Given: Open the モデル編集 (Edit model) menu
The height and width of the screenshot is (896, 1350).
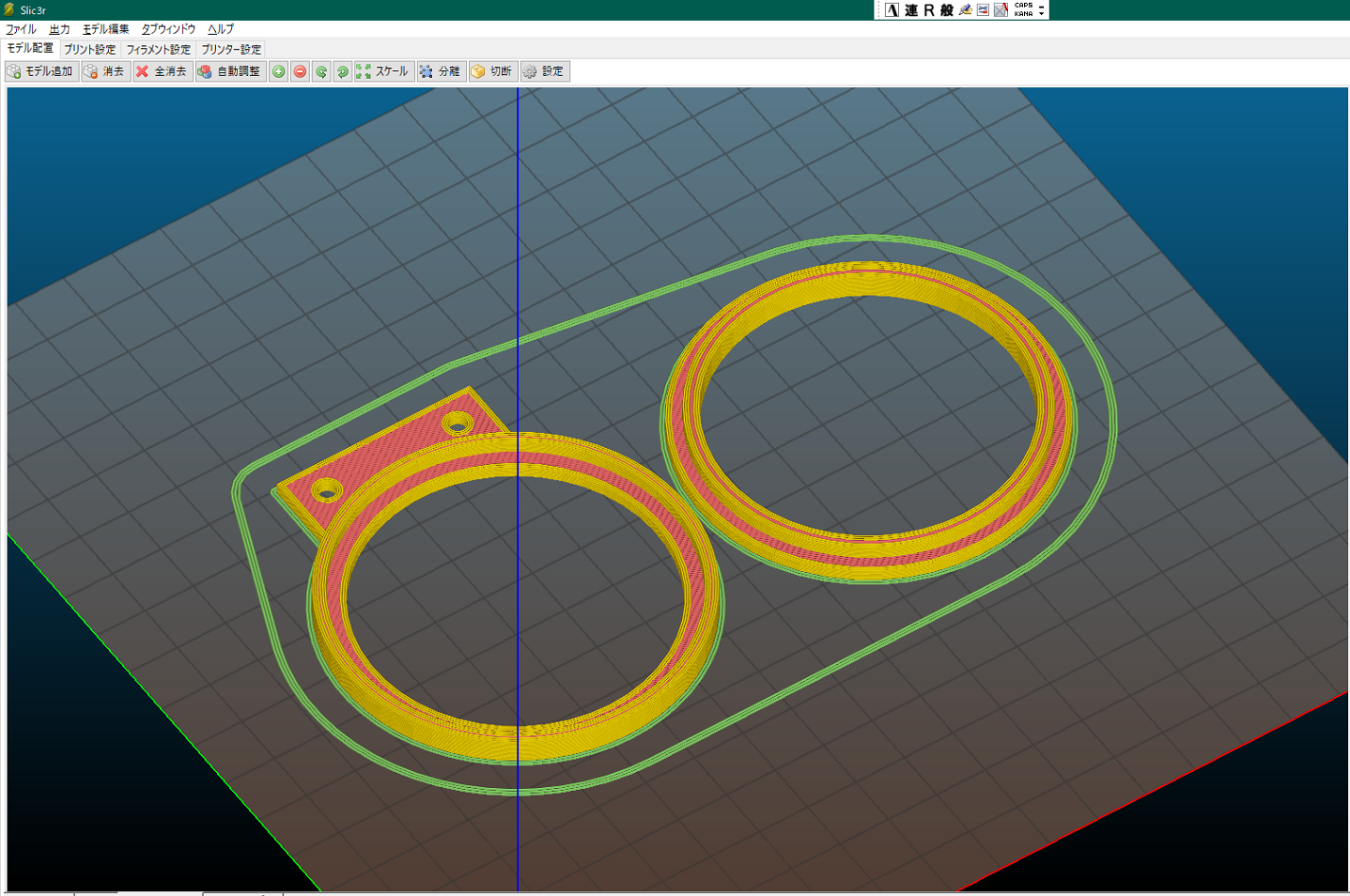Looking at the screenshot, I should coord(105,29).
